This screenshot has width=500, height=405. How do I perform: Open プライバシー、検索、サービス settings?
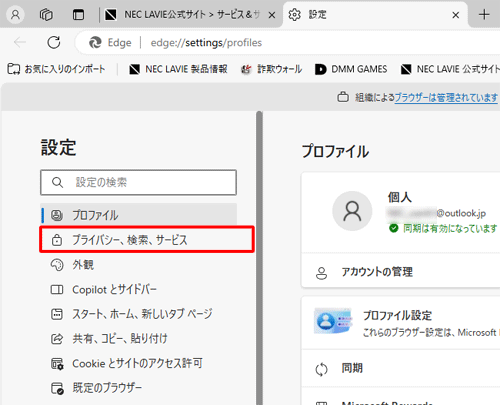point(147,240)
